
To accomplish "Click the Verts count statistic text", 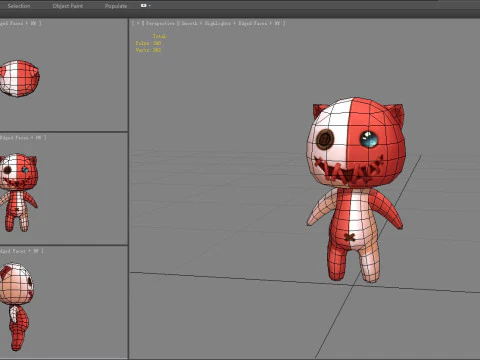I will 148,50.
